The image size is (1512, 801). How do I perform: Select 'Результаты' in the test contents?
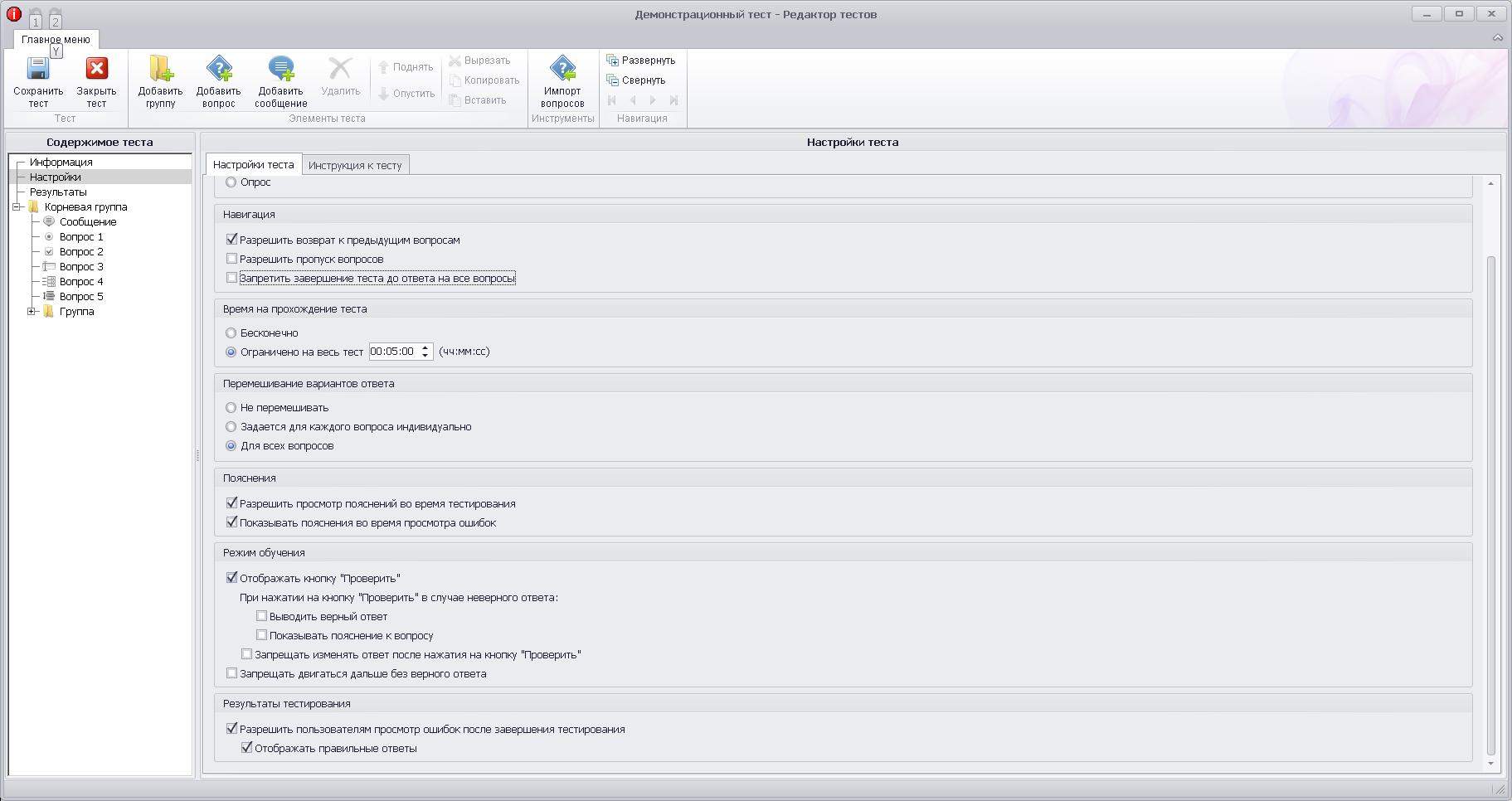pyautogui.click(x=58, y=192)
